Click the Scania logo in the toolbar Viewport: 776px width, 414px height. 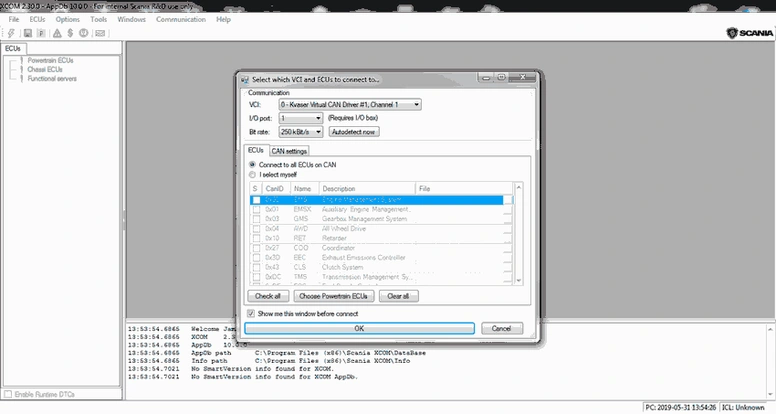[749, 33]
